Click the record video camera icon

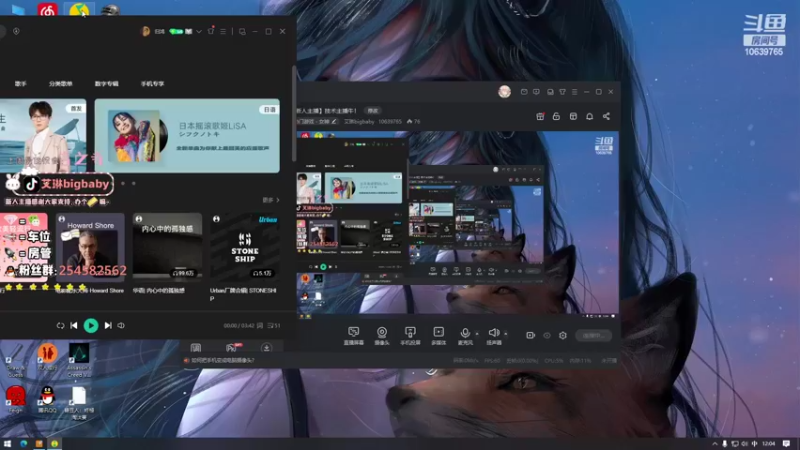[531, 336]
